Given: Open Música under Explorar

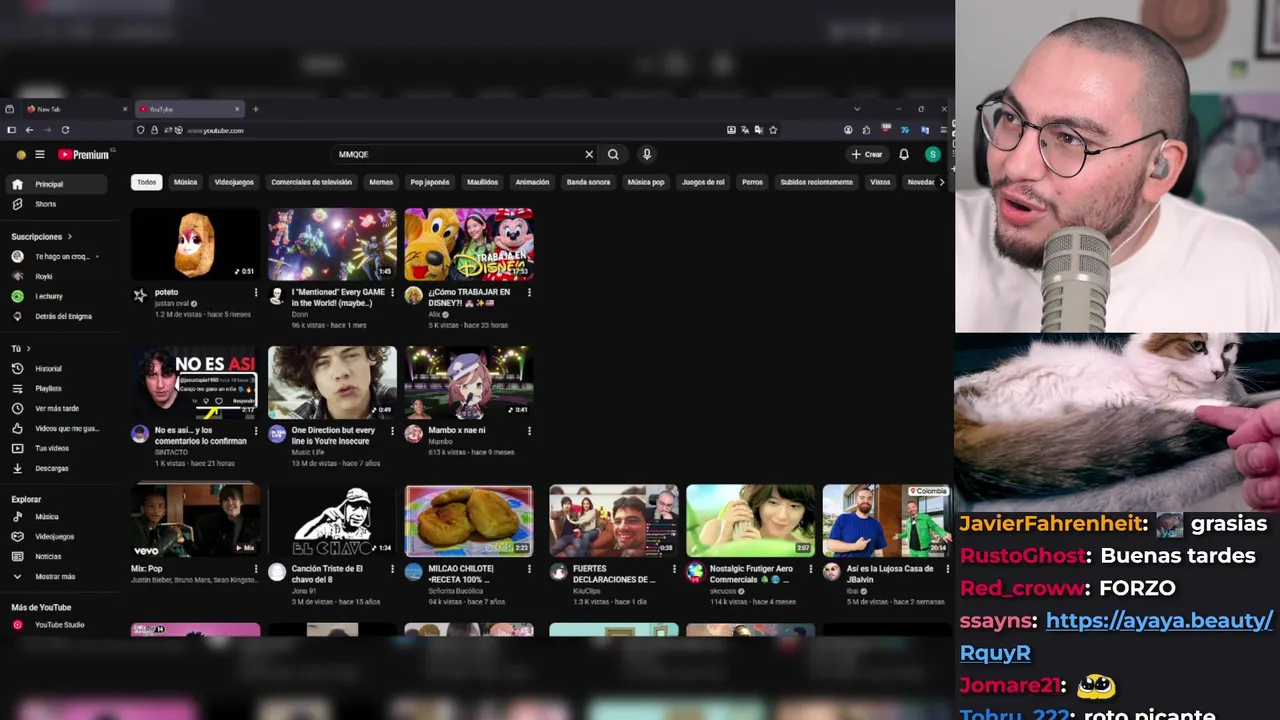Looking at the screenshot, I should pos(56,516).
